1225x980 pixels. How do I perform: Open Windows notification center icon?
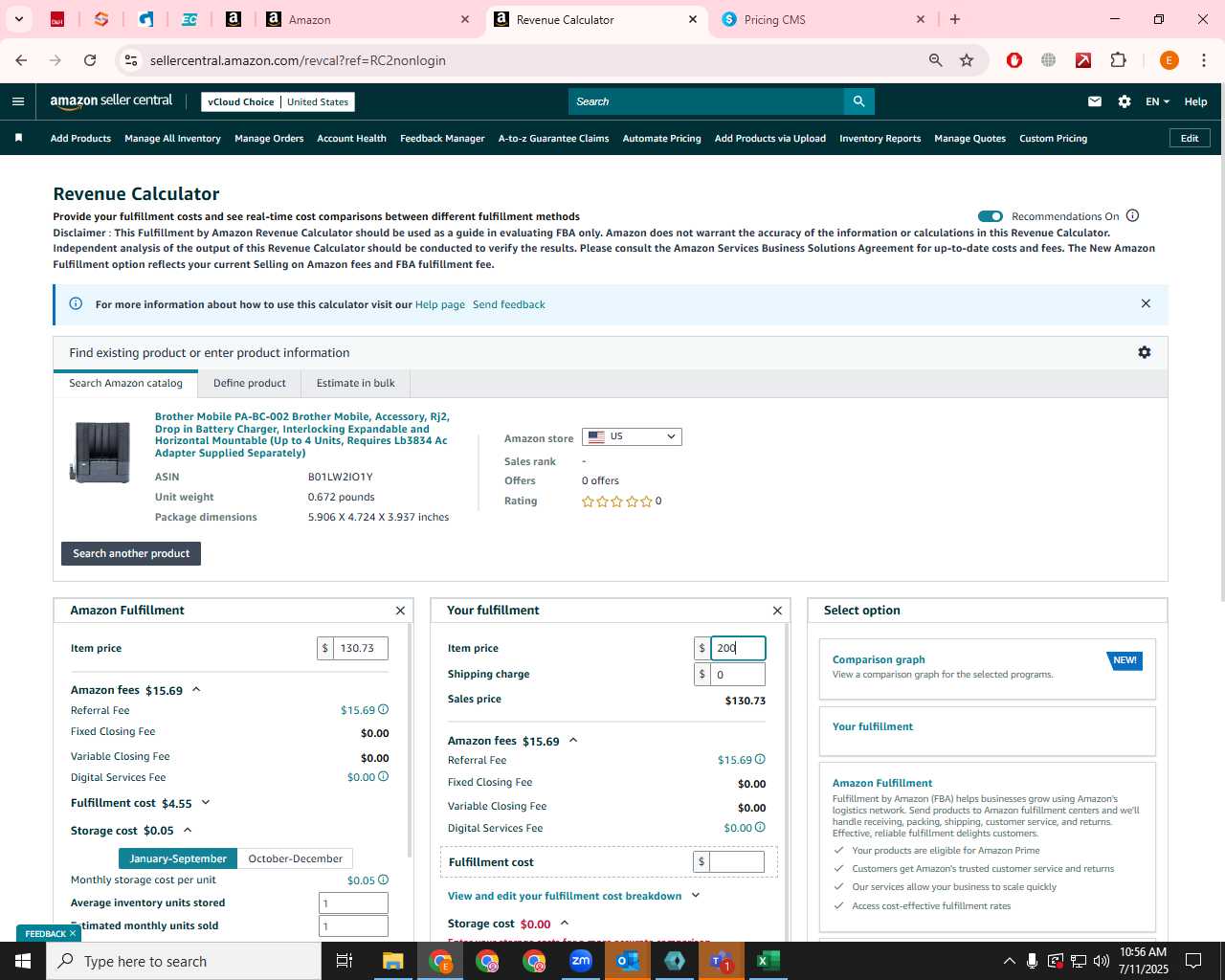(1193, 961)
